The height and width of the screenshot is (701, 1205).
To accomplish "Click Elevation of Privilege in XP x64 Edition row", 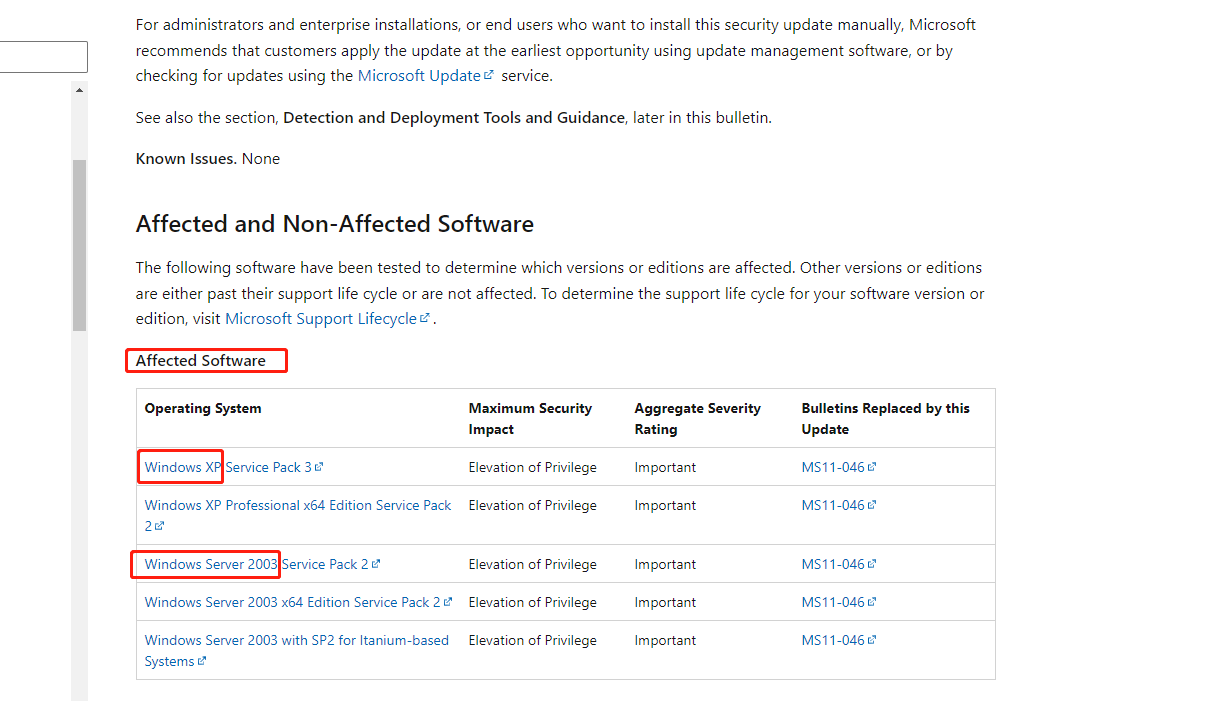I will click(x=532, y=505).
